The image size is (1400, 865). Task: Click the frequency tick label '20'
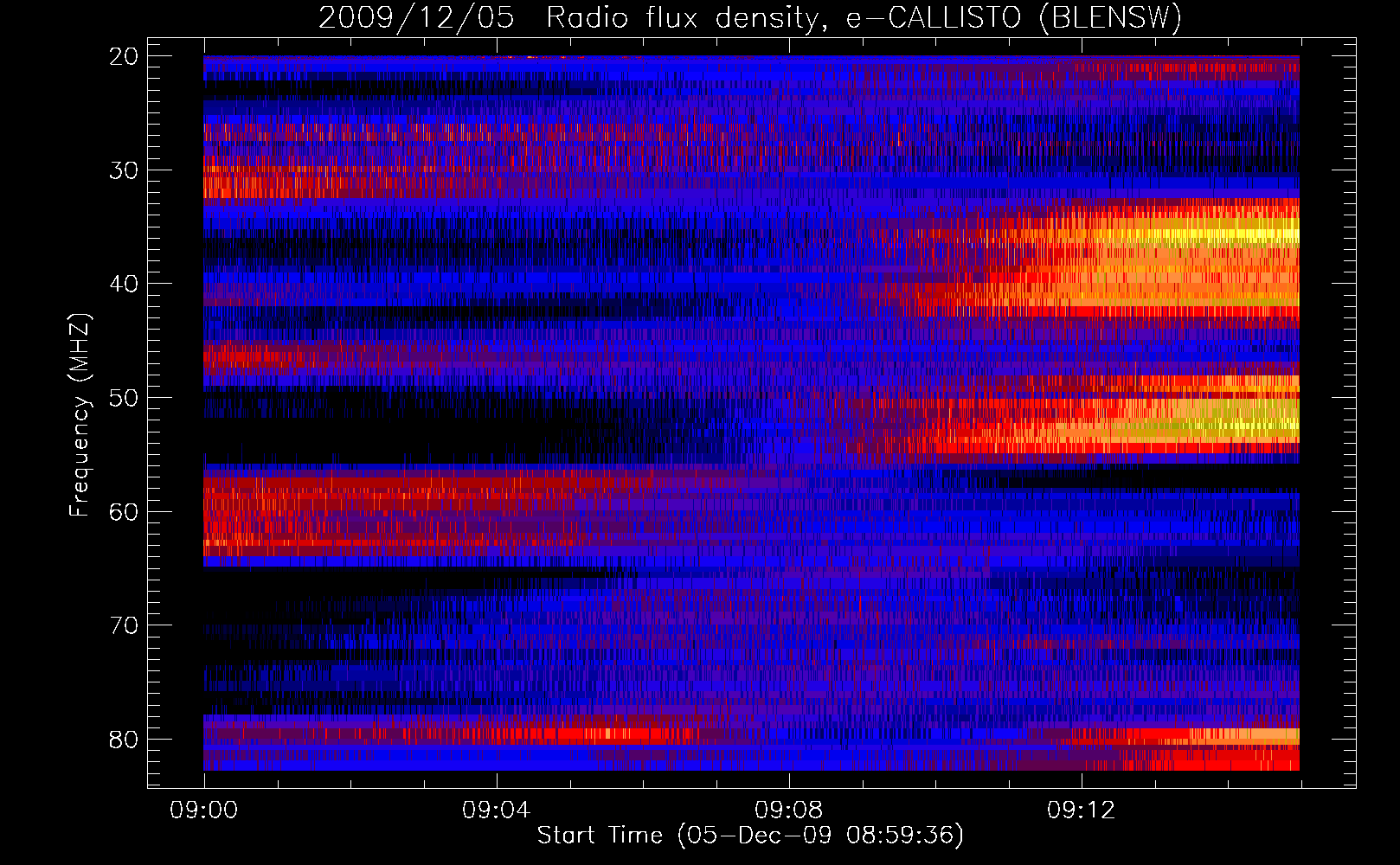tap(125, 56)
